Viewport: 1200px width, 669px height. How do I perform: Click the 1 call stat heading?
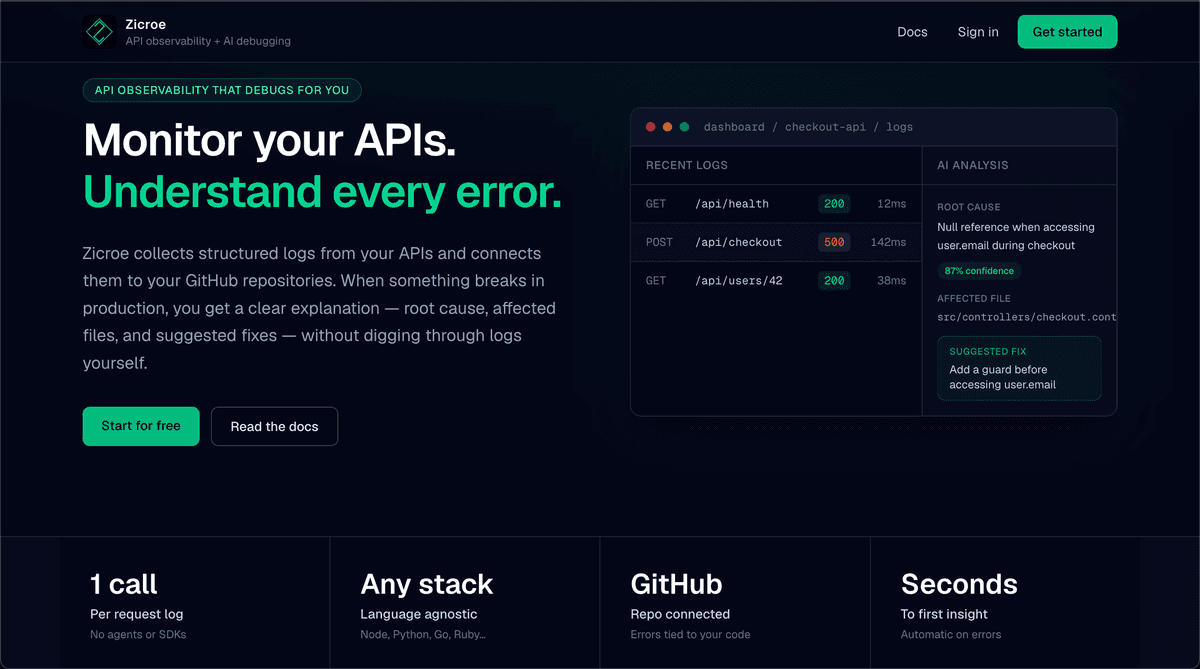[124, 584]
